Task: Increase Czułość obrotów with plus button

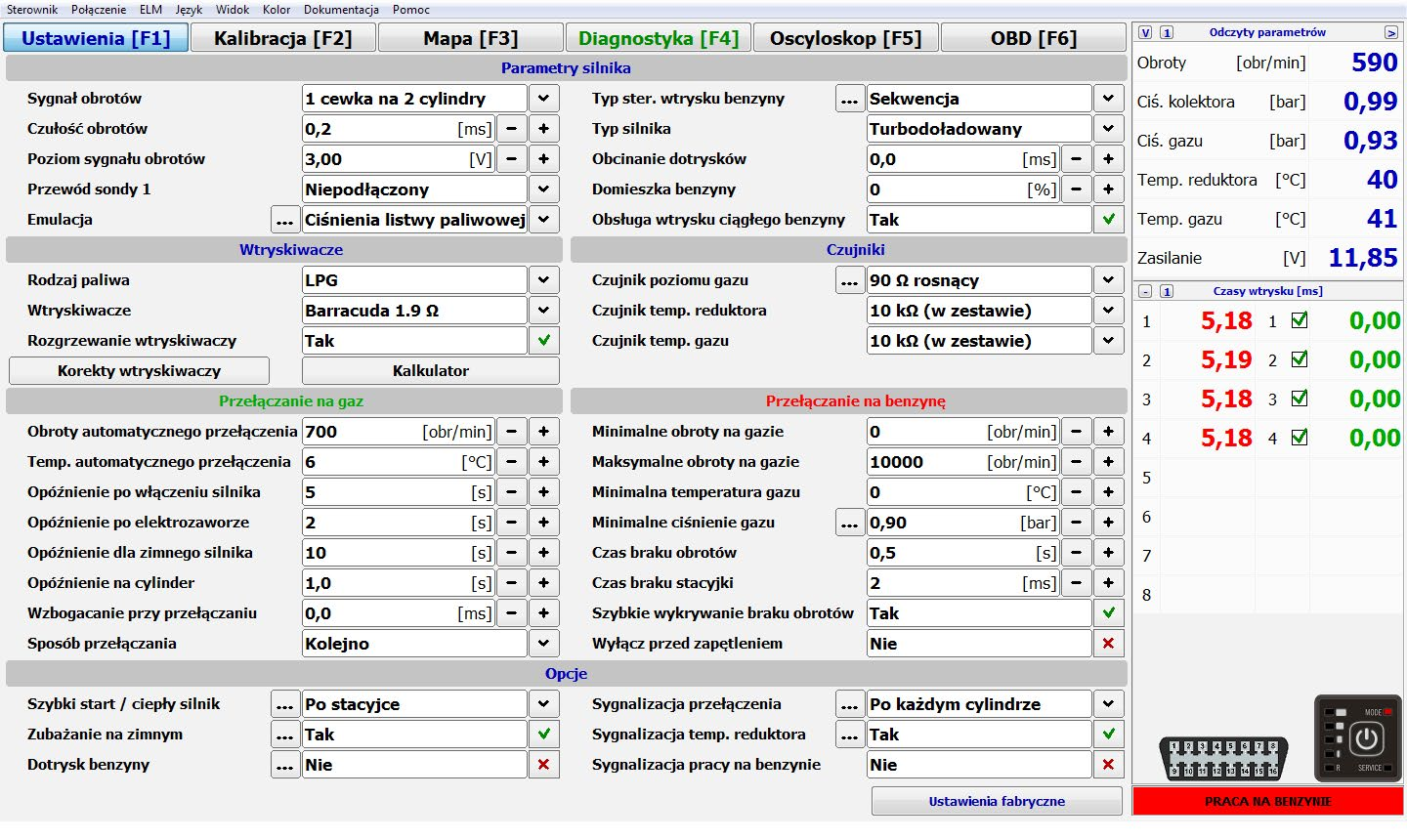Action: coord(543,129)
